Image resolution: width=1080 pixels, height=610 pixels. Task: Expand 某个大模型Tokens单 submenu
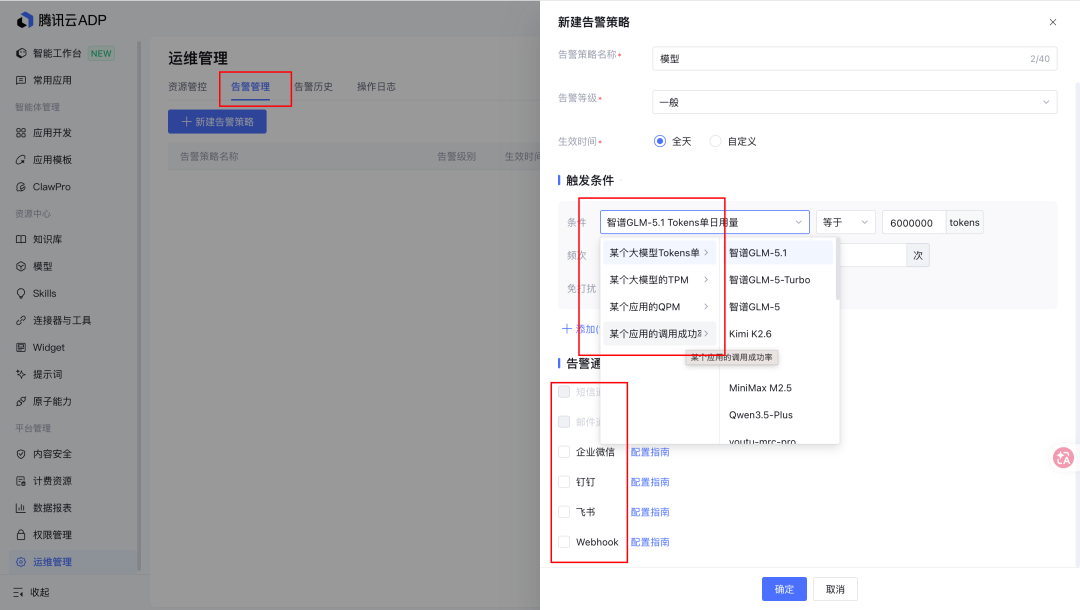pyautogui.click(x=659, y=253)
